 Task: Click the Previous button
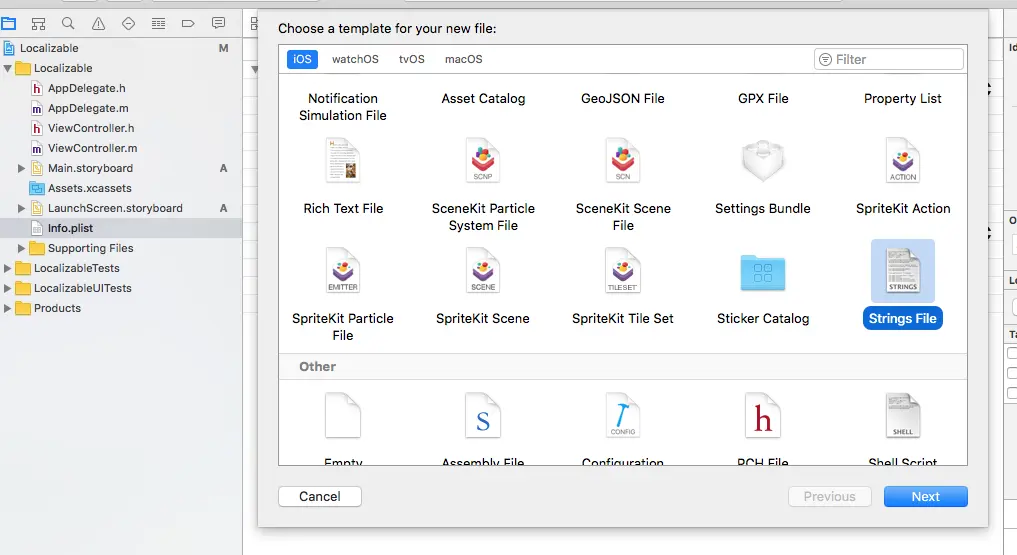coord(830,497)
